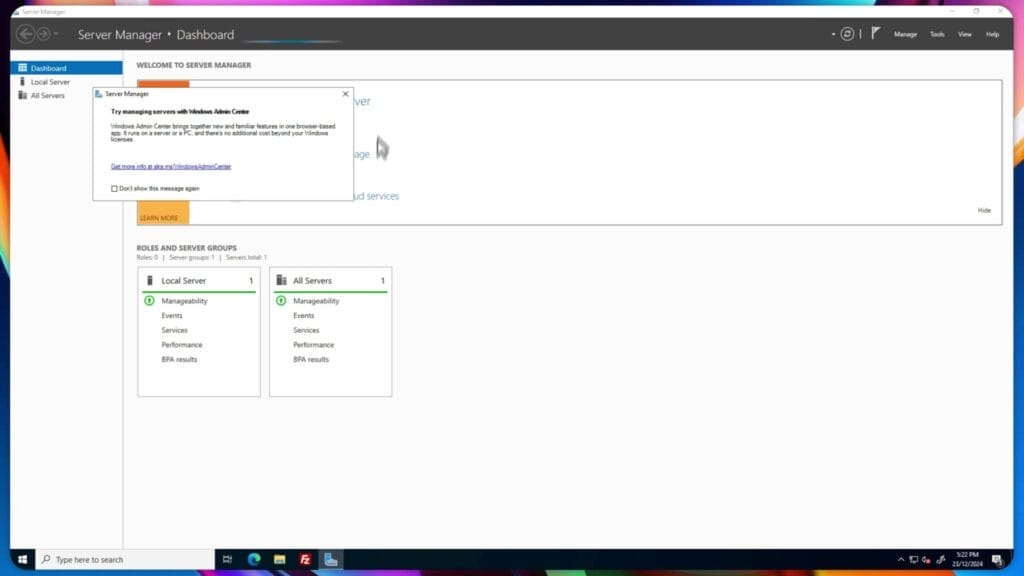1024x576 pixels.
Task: Launch FileZilla from the taskbar
Action: coord(306,559)
